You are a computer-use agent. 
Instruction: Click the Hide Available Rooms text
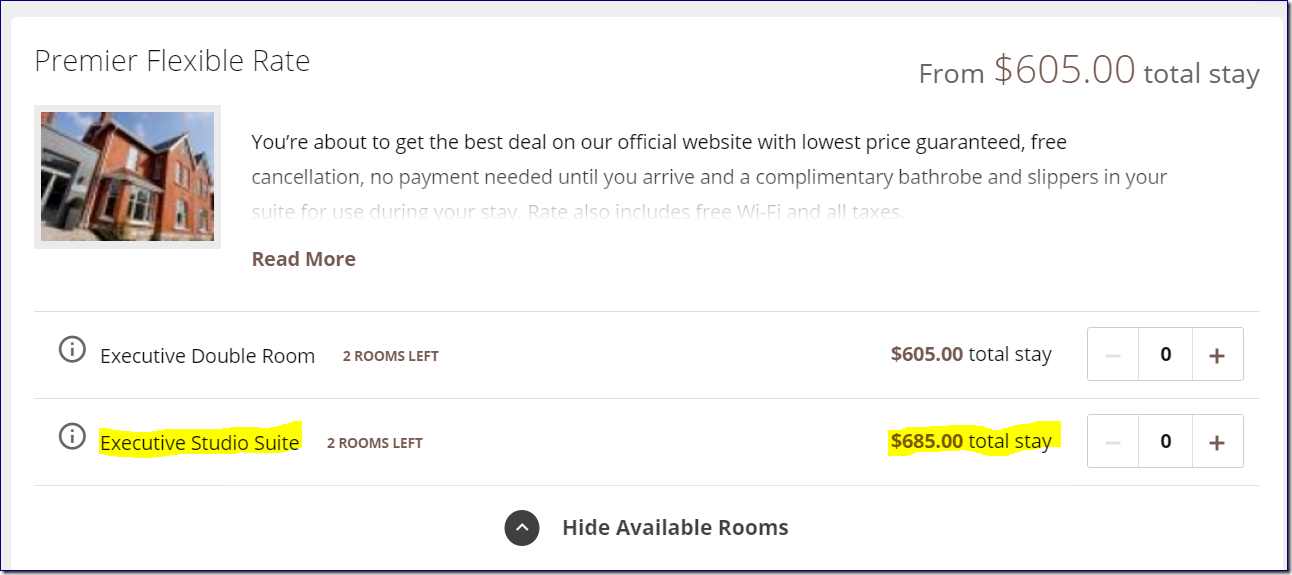click(x=675, y=528)
